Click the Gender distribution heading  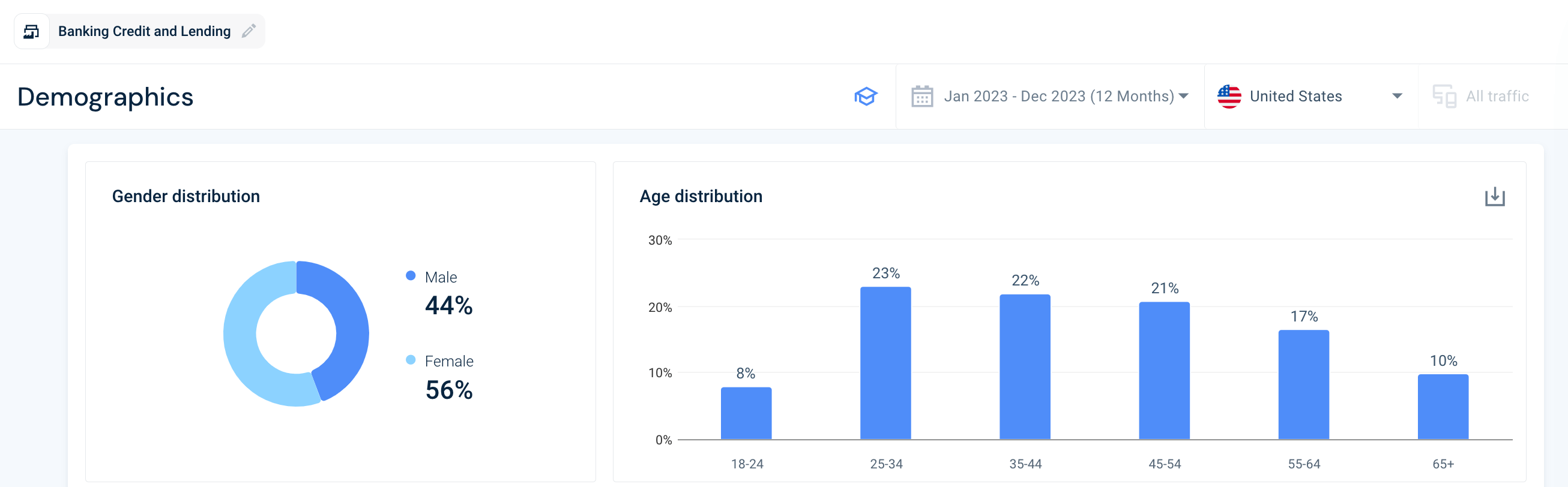pos(185,196)
